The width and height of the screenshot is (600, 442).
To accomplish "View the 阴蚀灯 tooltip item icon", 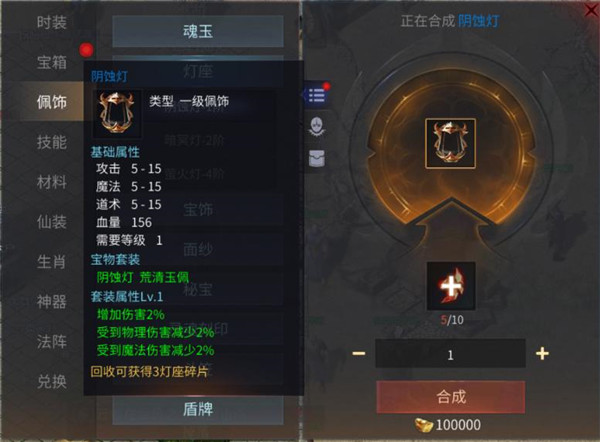I will pos(117,113).
